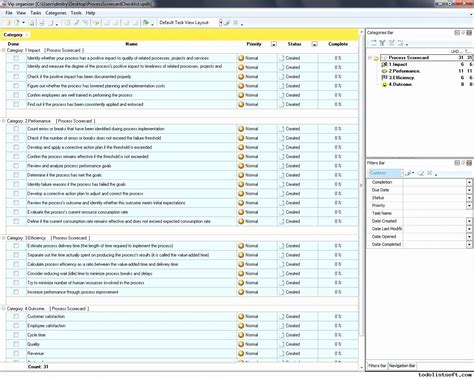Click the blue Y-shaped icon in Categories Bar toolbar

(382, 43)
